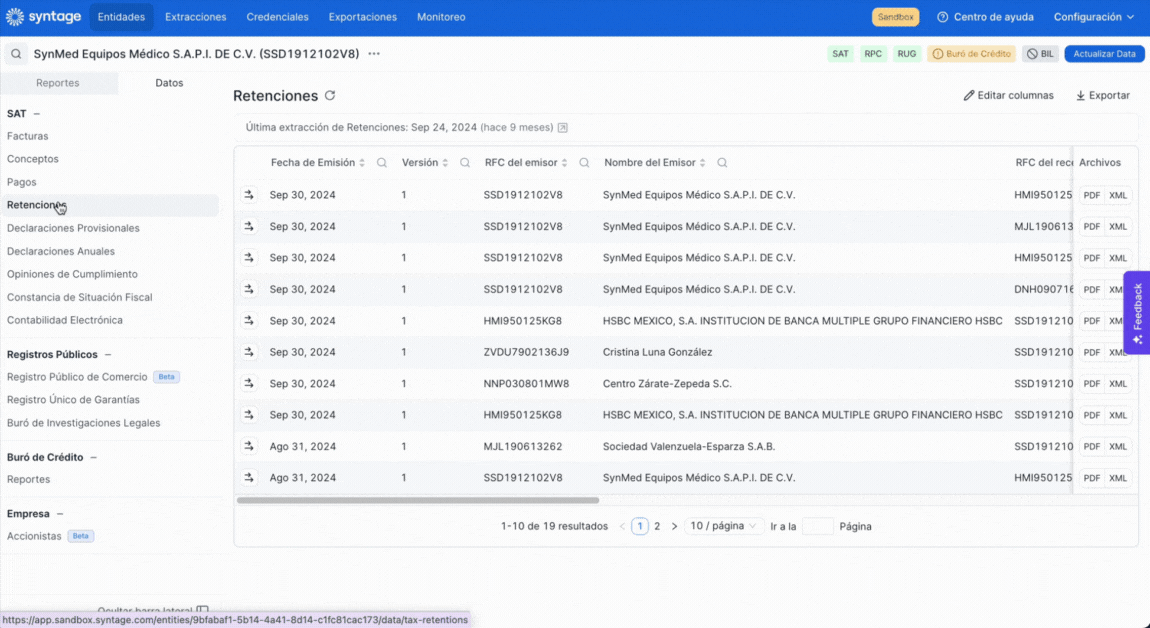Open Facturas in the SAT sidebar

[28, 136]
